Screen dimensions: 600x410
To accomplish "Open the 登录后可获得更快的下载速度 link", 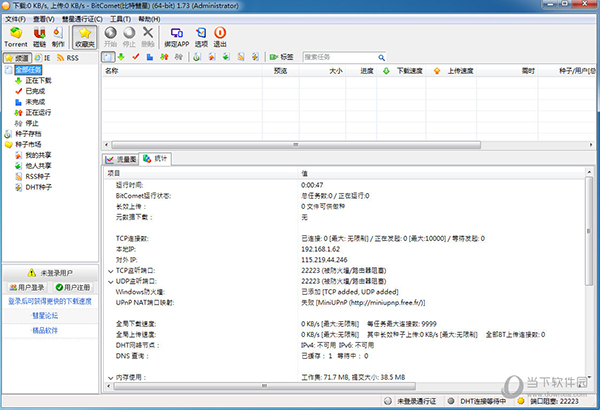I will (50, 301).
